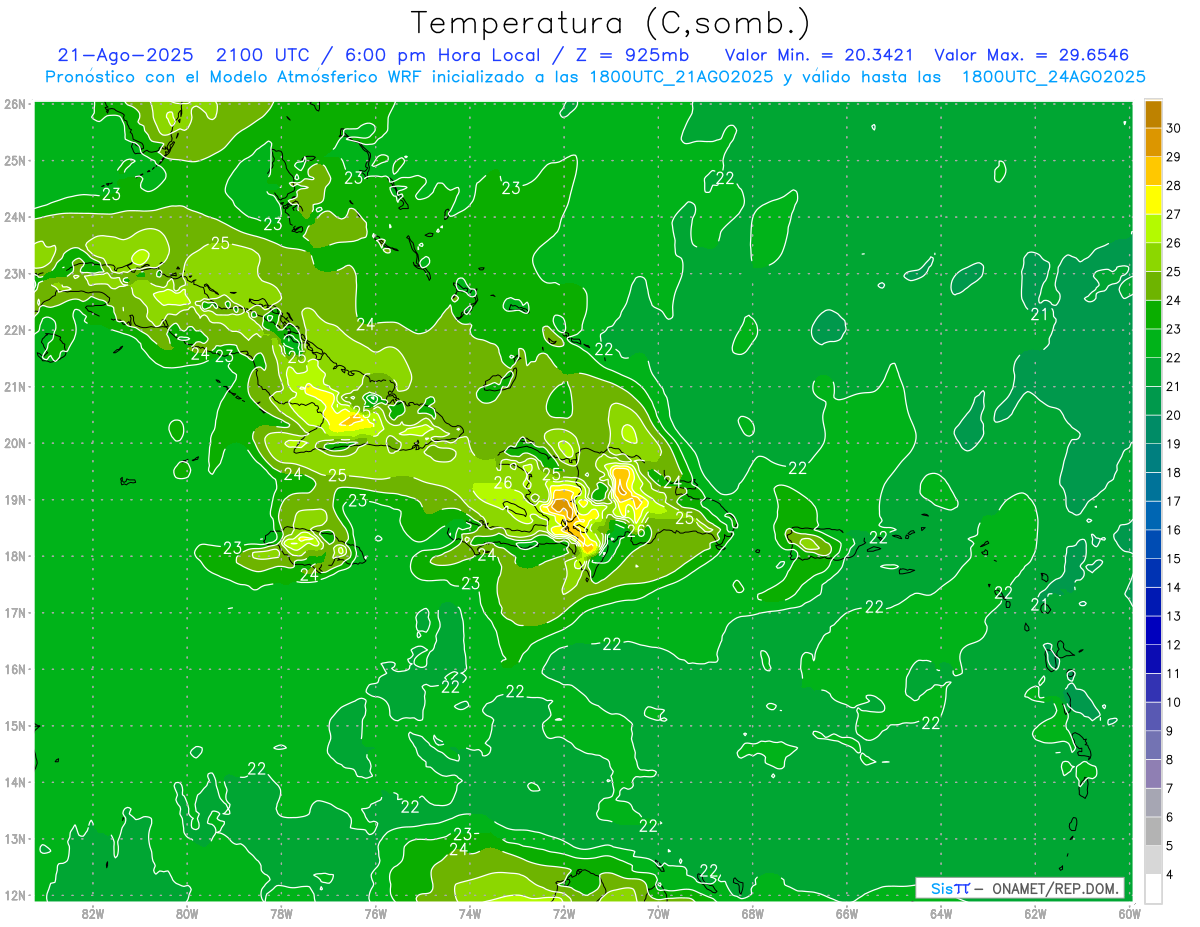Pick the white swatch below label 4
1200x927 pixels.
1153,888
